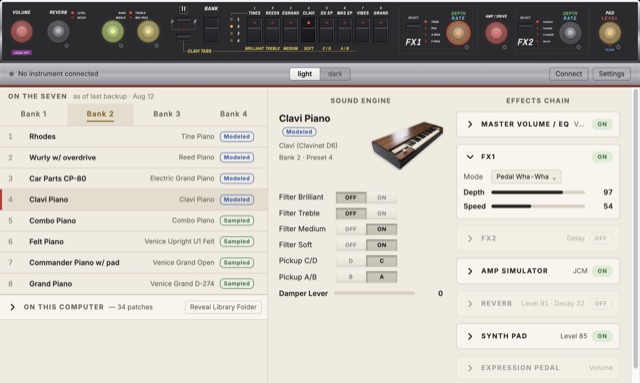
Task: Expand On This Computer patches list
Action: (12, 307)
